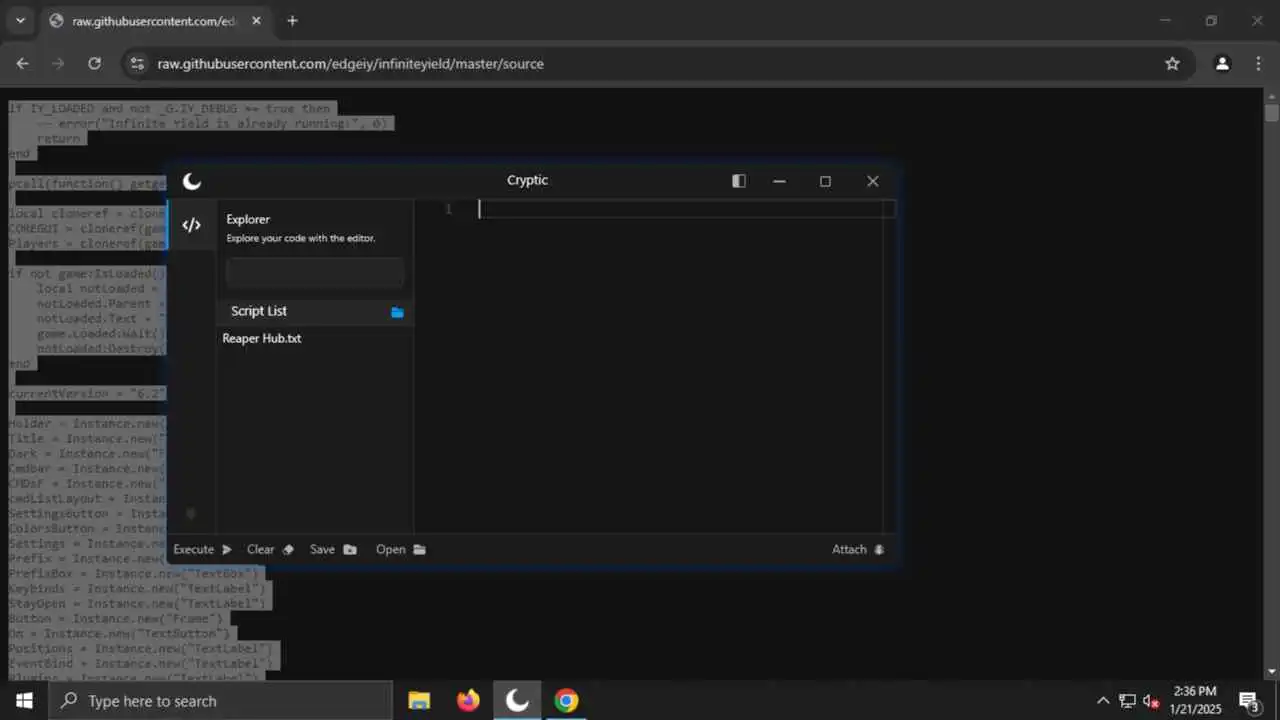Click the network icon in the tray
Image resolution: width=1280 pixels, height=720 pixels.
coord(1127,700)
